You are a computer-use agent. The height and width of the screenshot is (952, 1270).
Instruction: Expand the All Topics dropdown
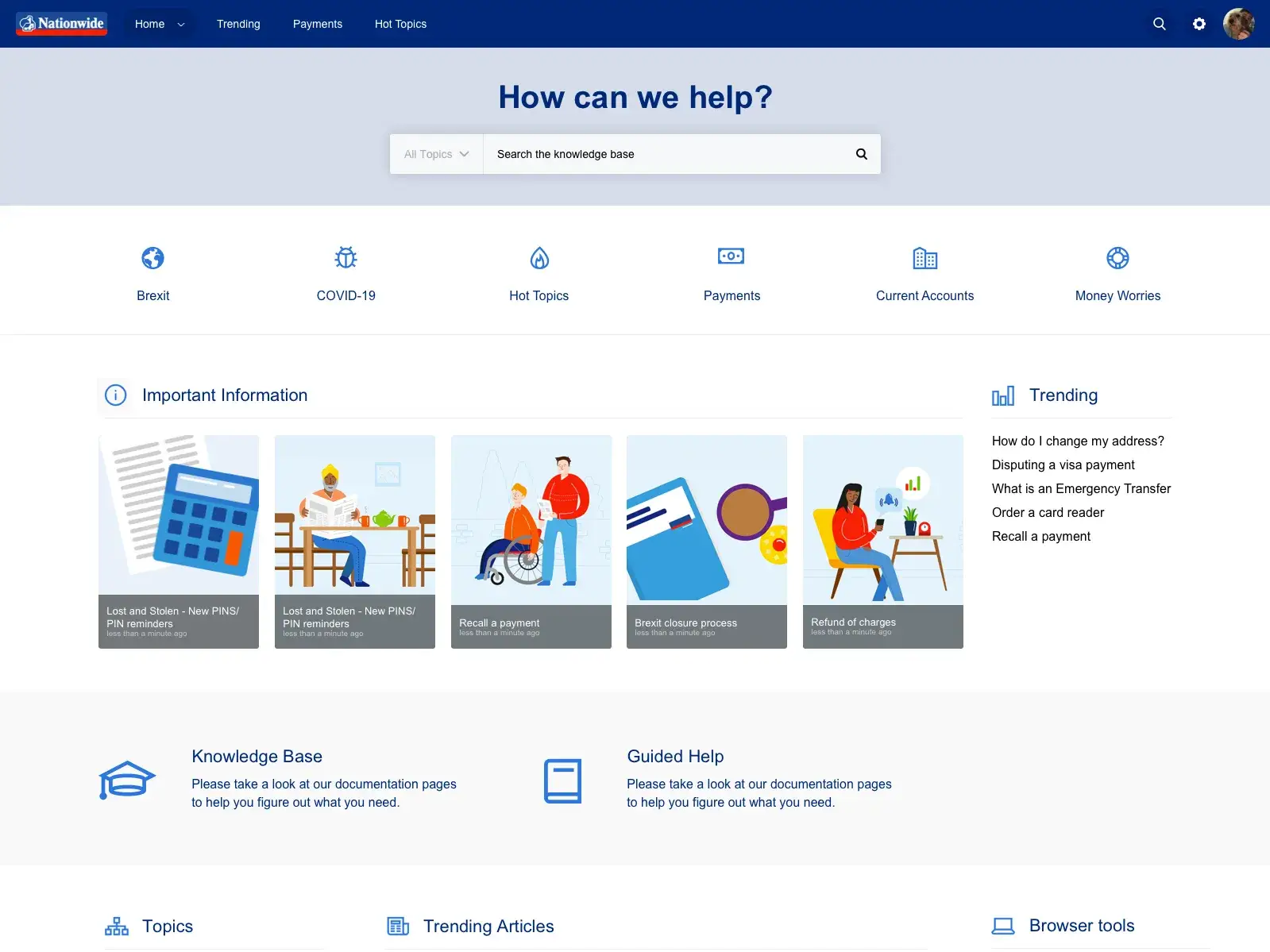(x=436, y=154)
